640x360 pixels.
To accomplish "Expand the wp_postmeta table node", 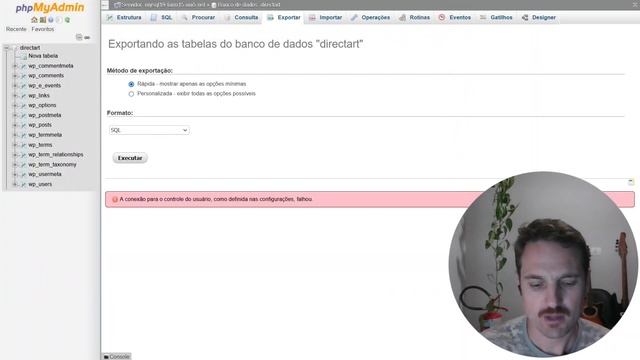I will click(x=15, y=115).
